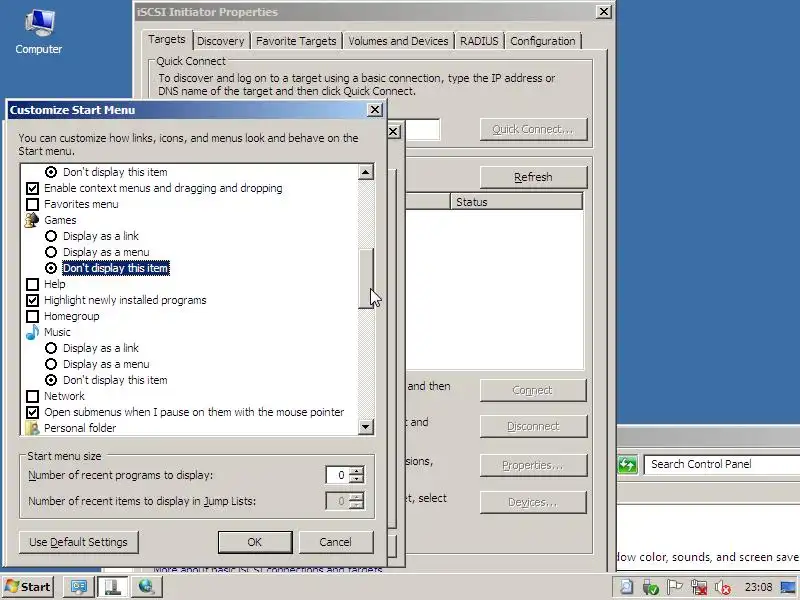This screenshot has height=600, width=800.
Task: Select Music Don't display this item
Action: coord(51,380)
